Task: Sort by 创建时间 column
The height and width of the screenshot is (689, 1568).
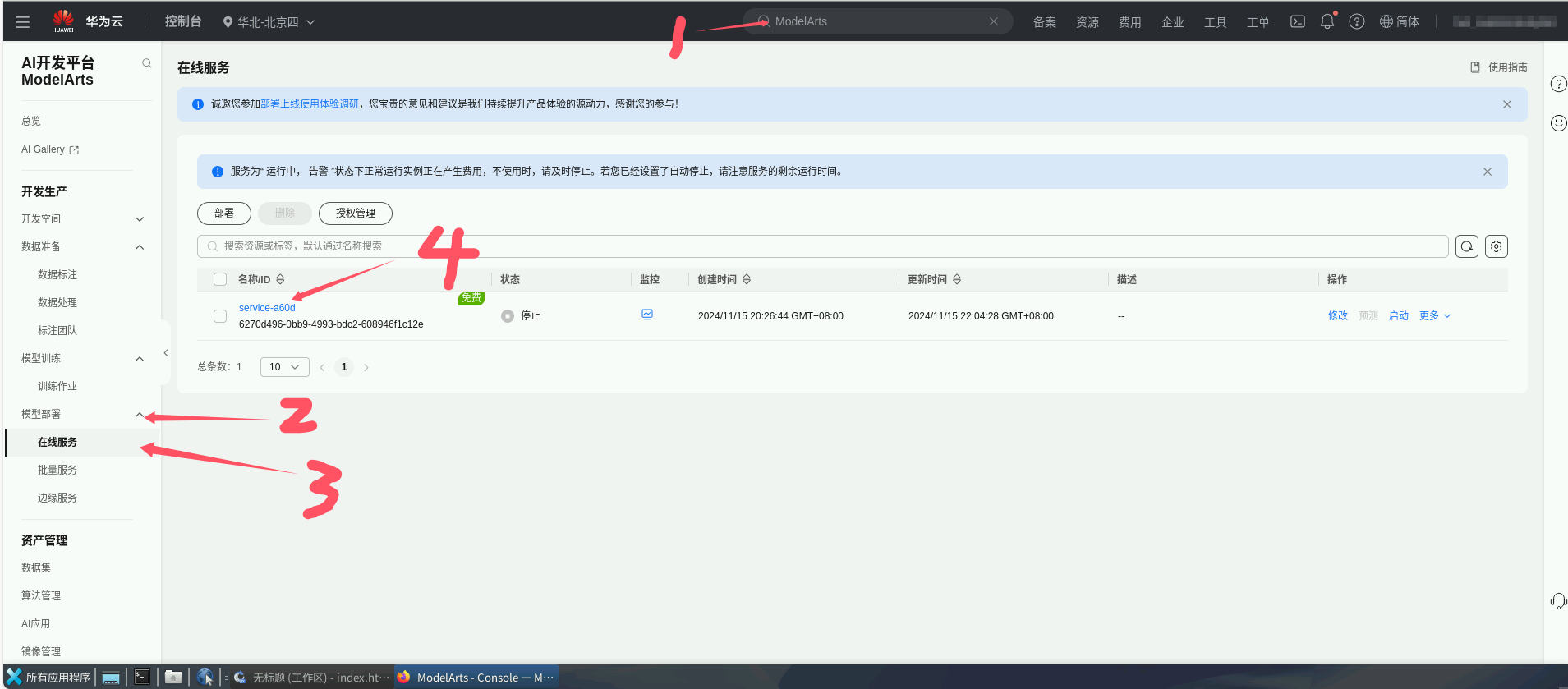Action: tap(747, 279)
